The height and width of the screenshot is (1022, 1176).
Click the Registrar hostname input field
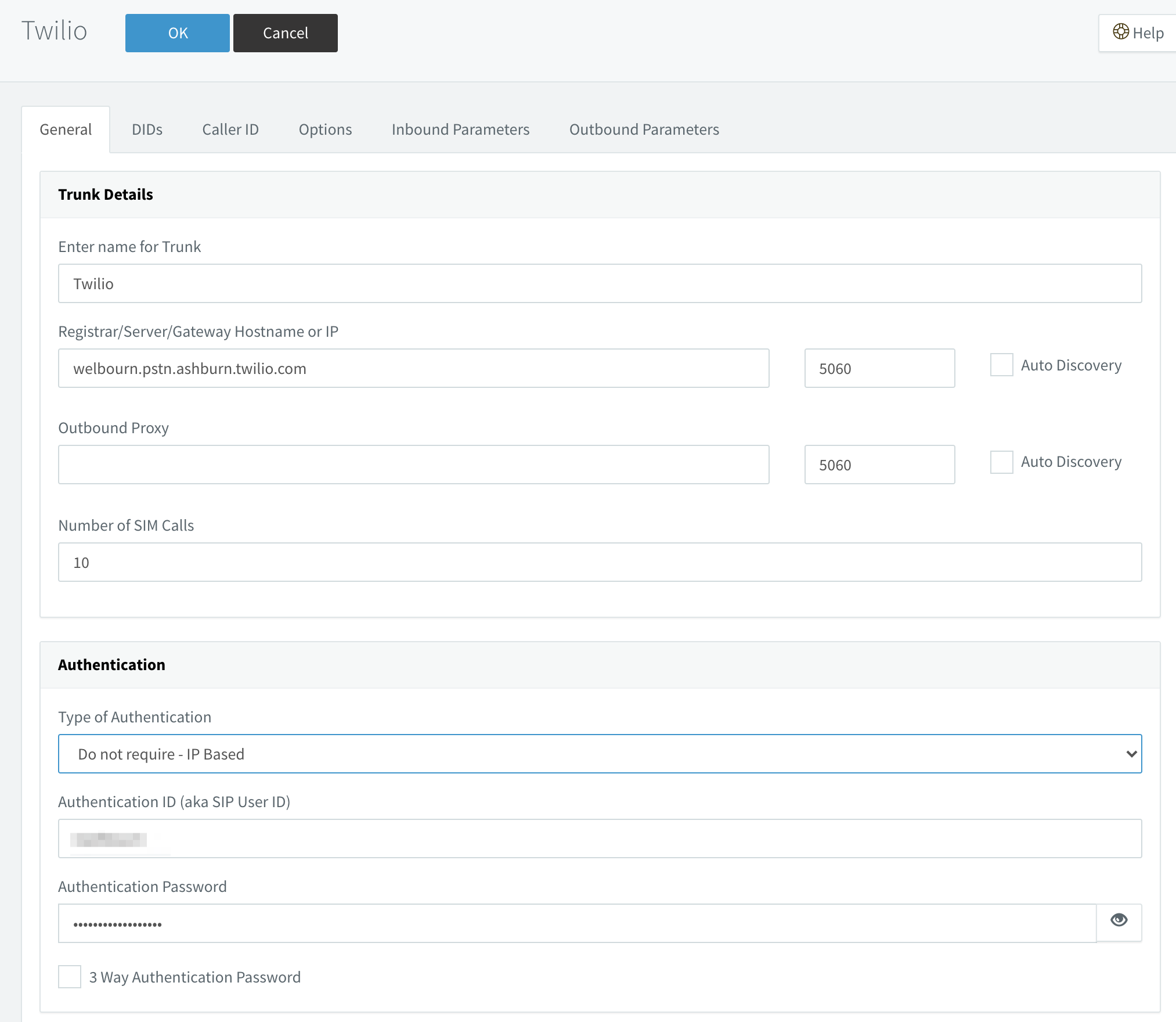[416, 368]
